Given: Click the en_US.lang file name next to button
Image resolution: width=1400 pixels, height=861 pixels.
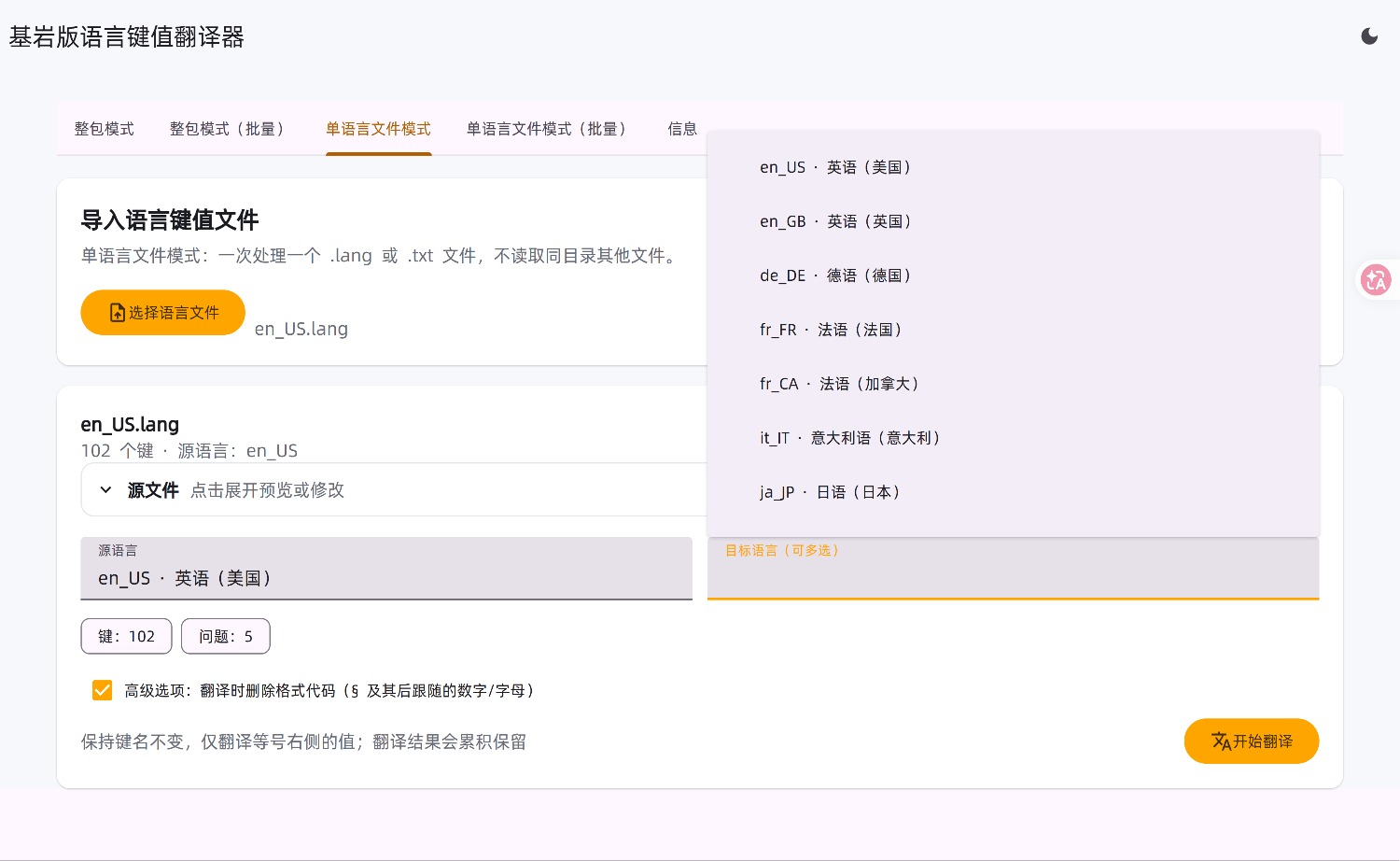Looking at the screenshot, I should tap(301, 329).
